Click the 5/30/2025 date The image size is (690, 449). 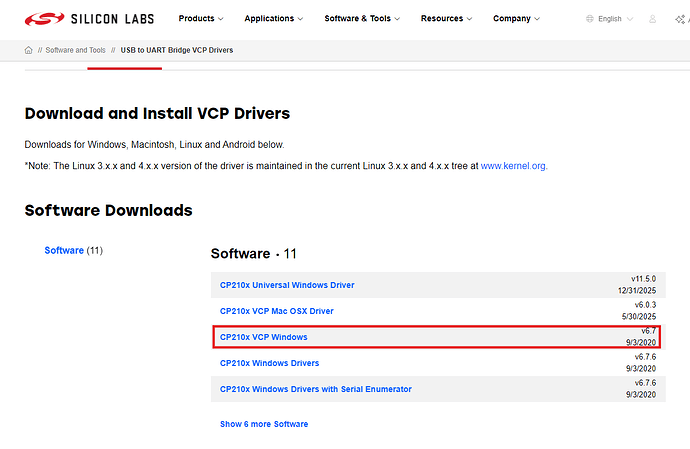639,317
